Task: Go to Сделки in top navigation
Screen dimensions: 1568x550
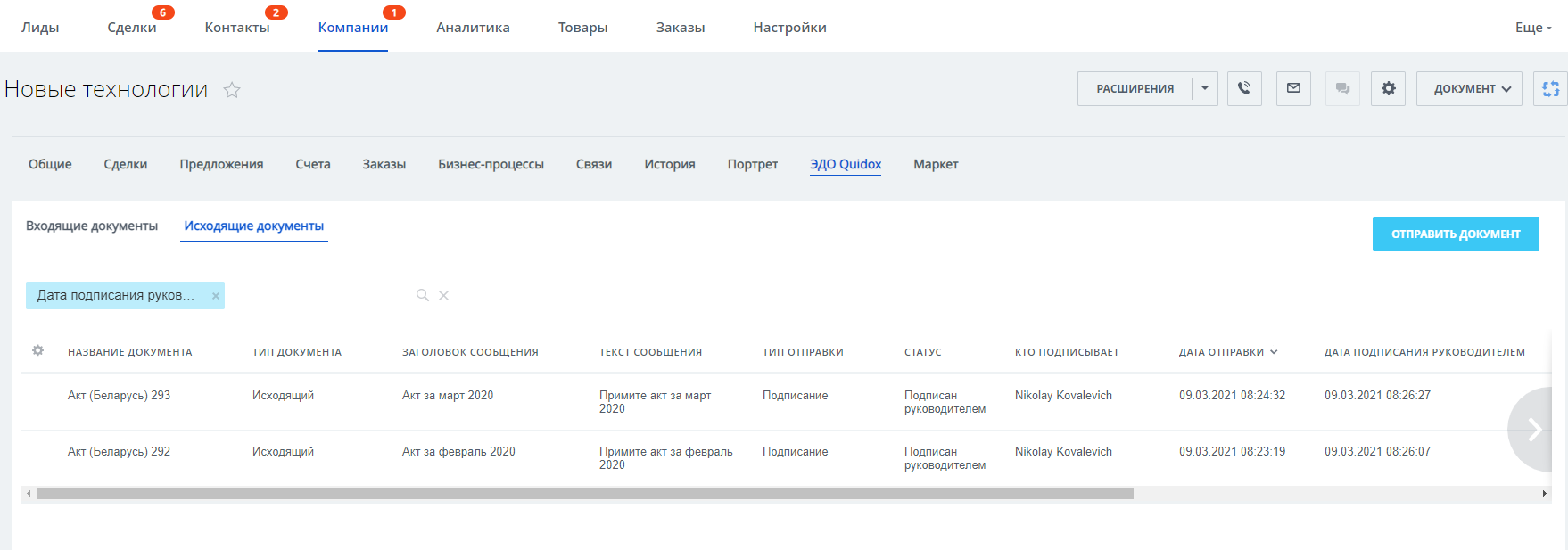Action: (x=132, y=28)
